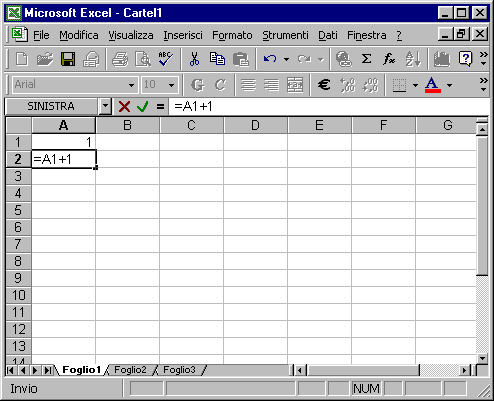Screen dimensions: 494x401
Task: Click the Print Preview icon
Action: [x=143, y=59]
